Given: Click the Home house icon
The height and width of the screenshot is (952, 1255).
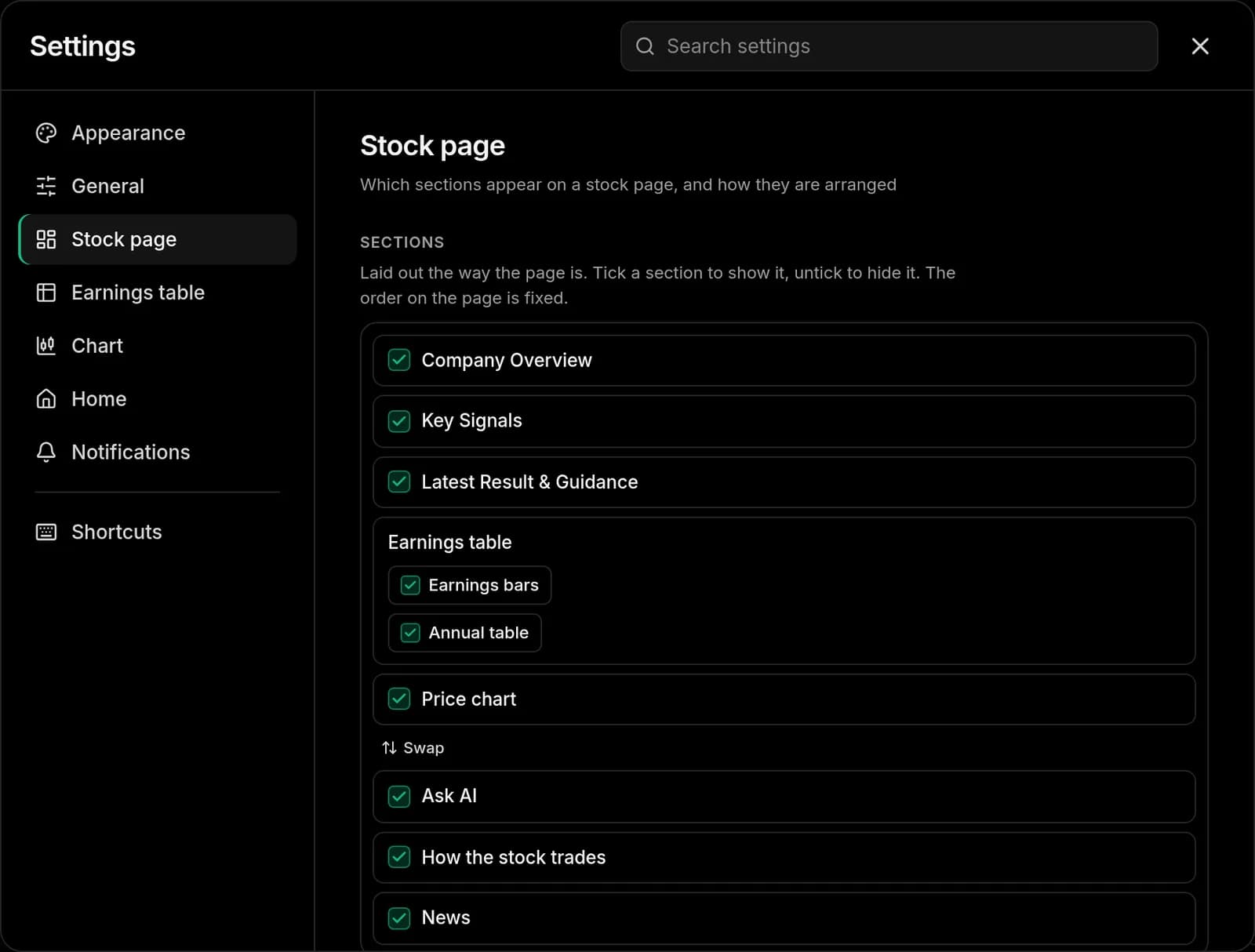Looking at the screenshot, I should click(46, 399).
